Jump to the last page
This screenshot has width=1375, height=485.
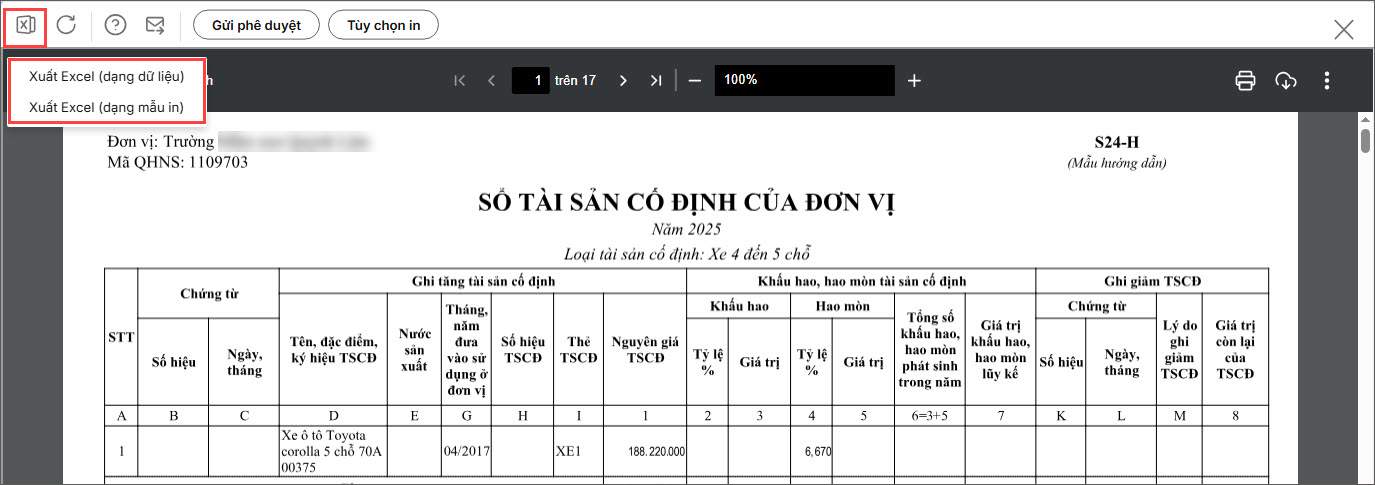point(656,81)
